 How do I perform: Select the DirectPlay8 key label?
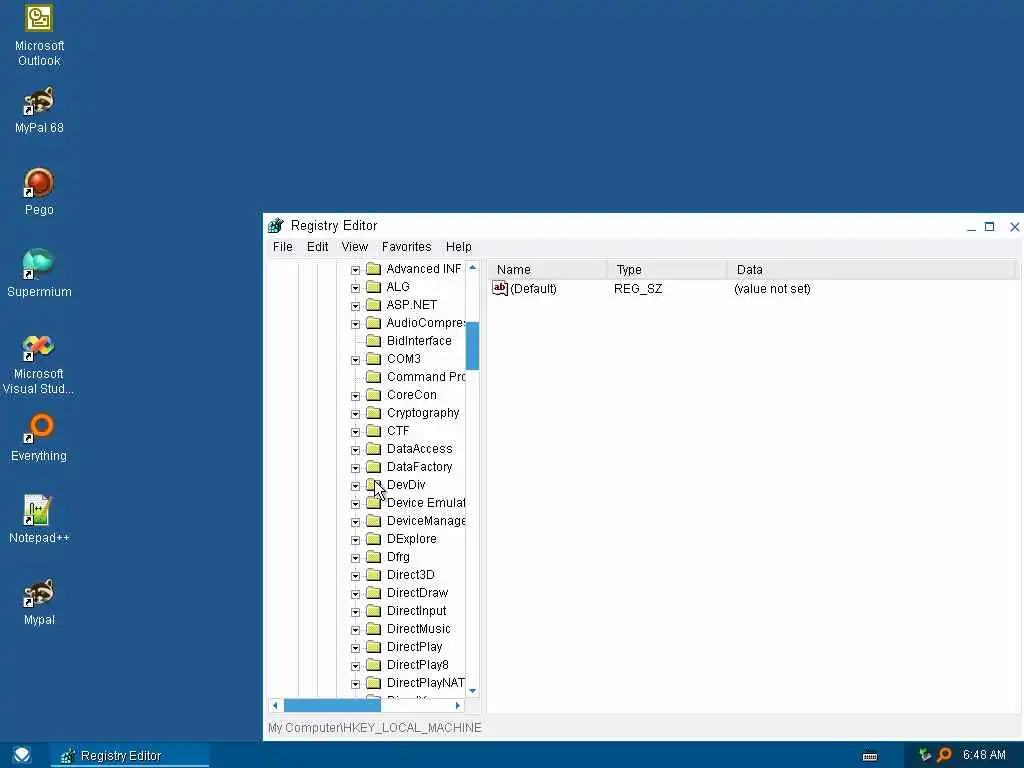417,665
